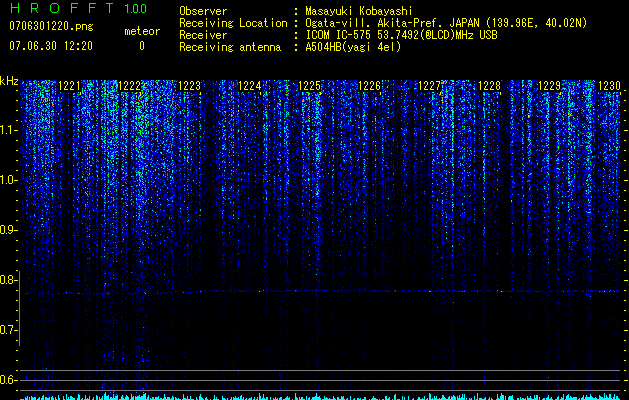Select the HROFFT 1.0.0 title text
Image resolution: width=629 pixels, height=400 pixels.
pos(78,8)
